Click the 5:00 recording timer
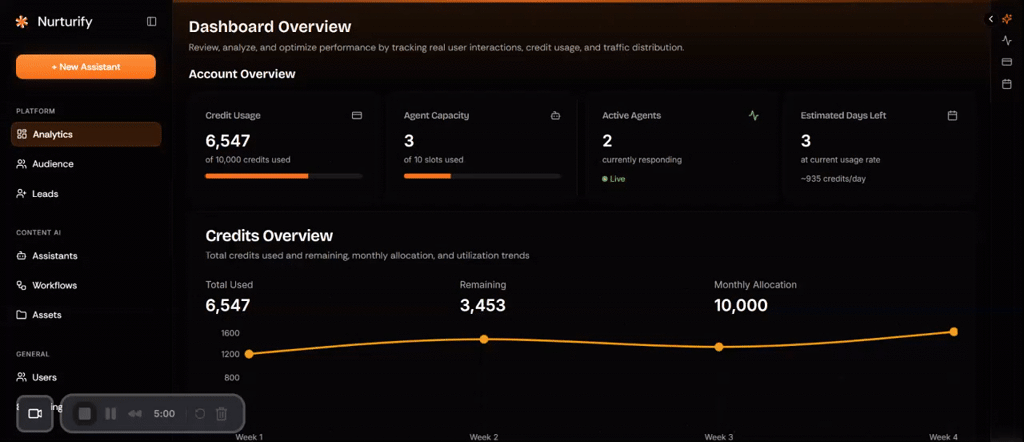1024x442 pixels. [164, 414]
